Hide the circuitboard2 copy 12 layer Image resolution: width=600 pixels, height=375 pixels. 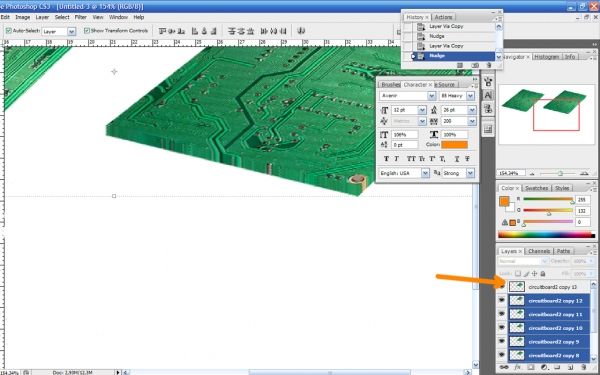pos(502,300)
